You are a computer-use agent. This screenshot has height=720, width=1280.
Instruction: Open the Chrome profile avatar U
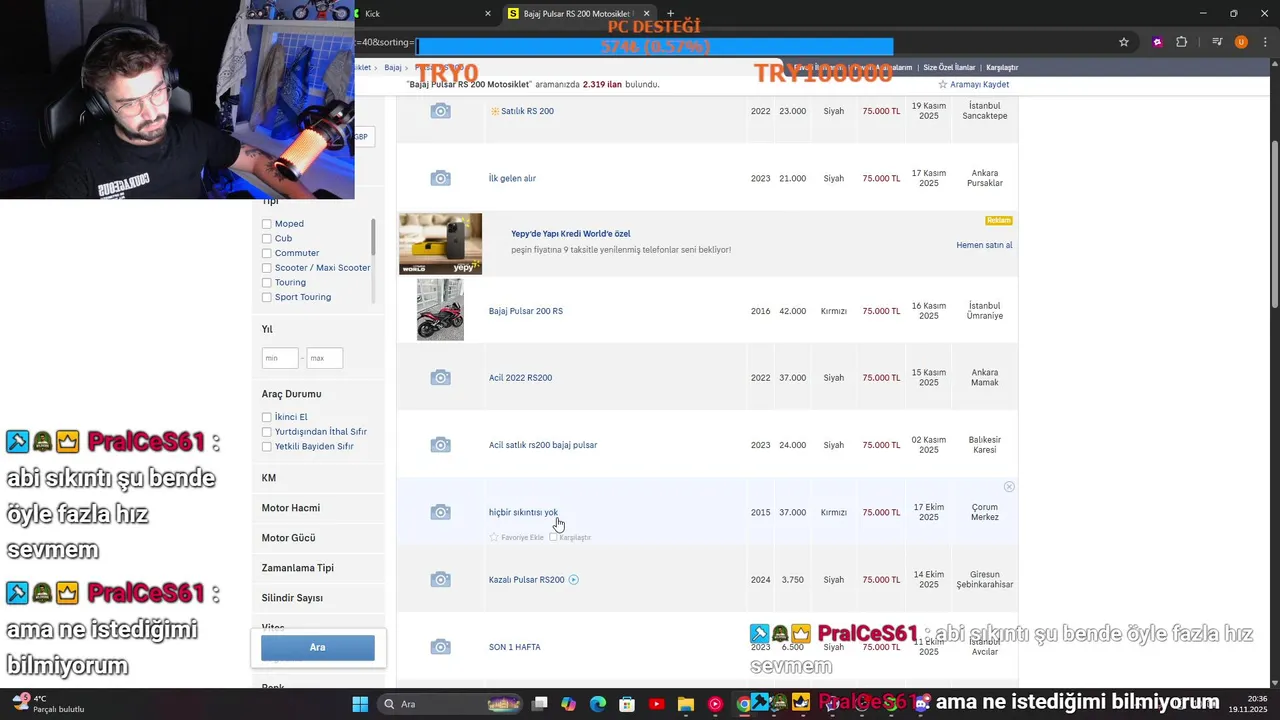[x=1241, y=42]
